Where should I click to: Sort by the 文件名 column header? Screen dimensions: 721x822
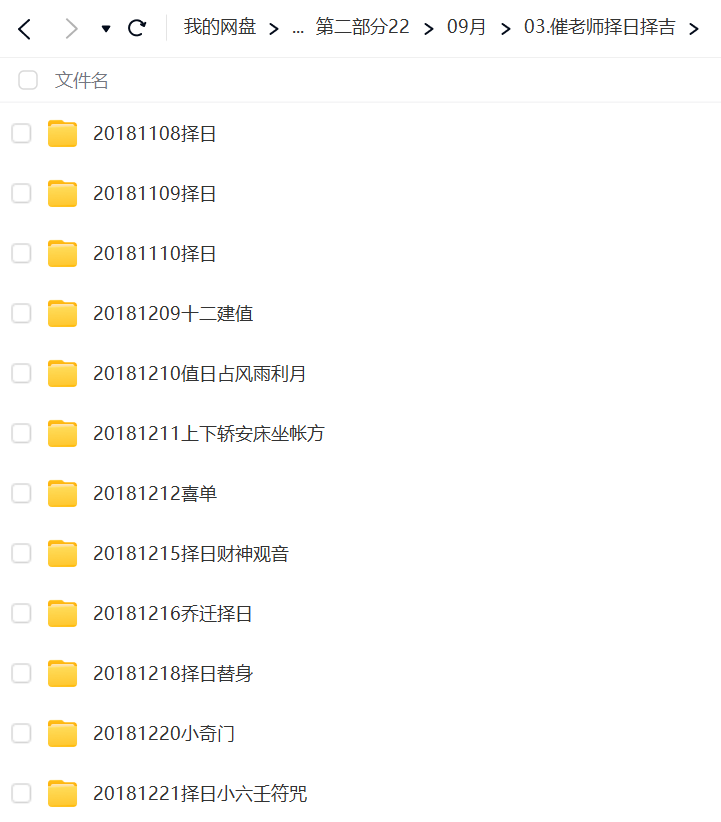click(82, 81)
